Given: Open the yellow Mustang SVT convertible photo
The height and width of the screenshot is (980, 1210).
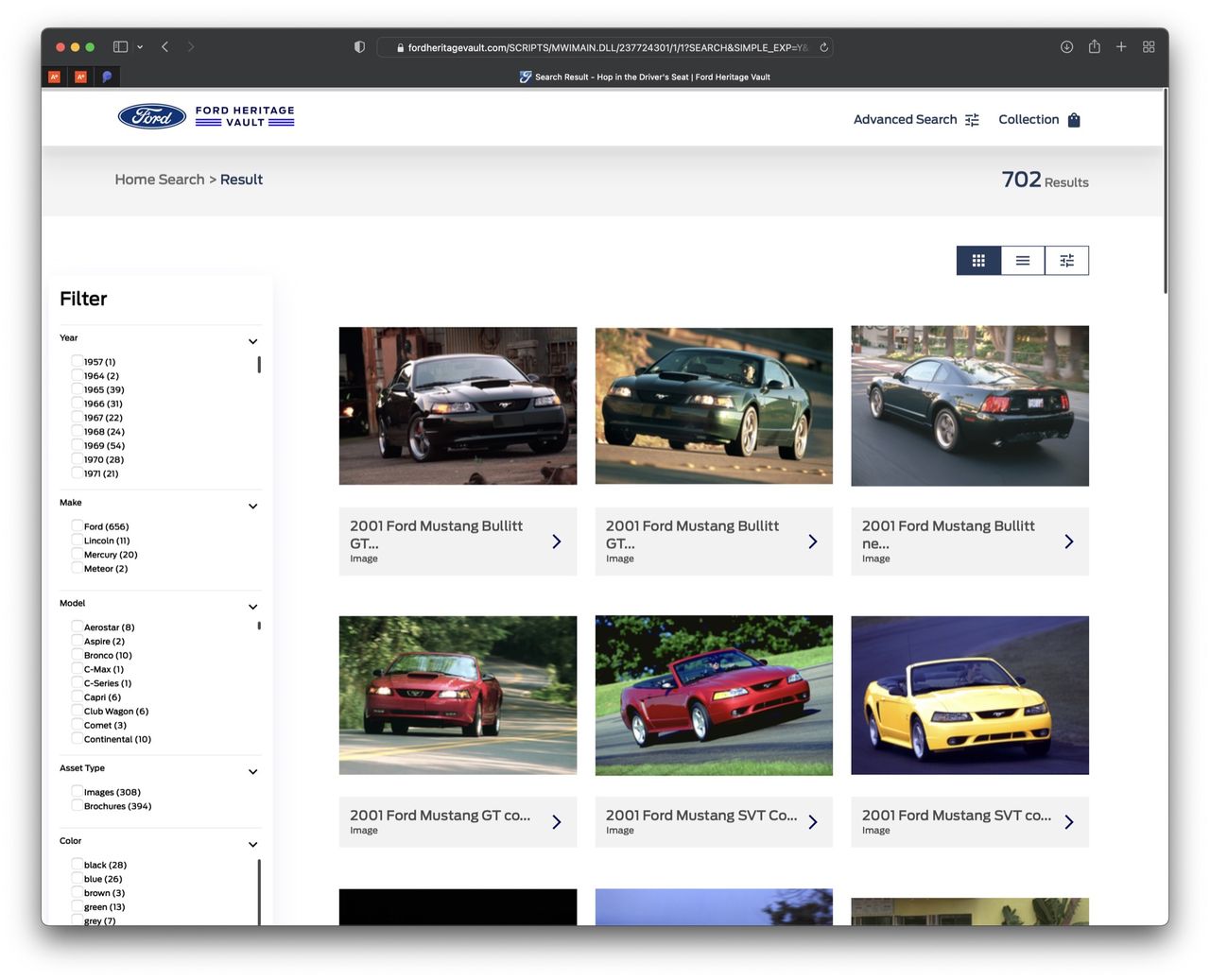Looking at the screenshot, I should tap(969, 695).
